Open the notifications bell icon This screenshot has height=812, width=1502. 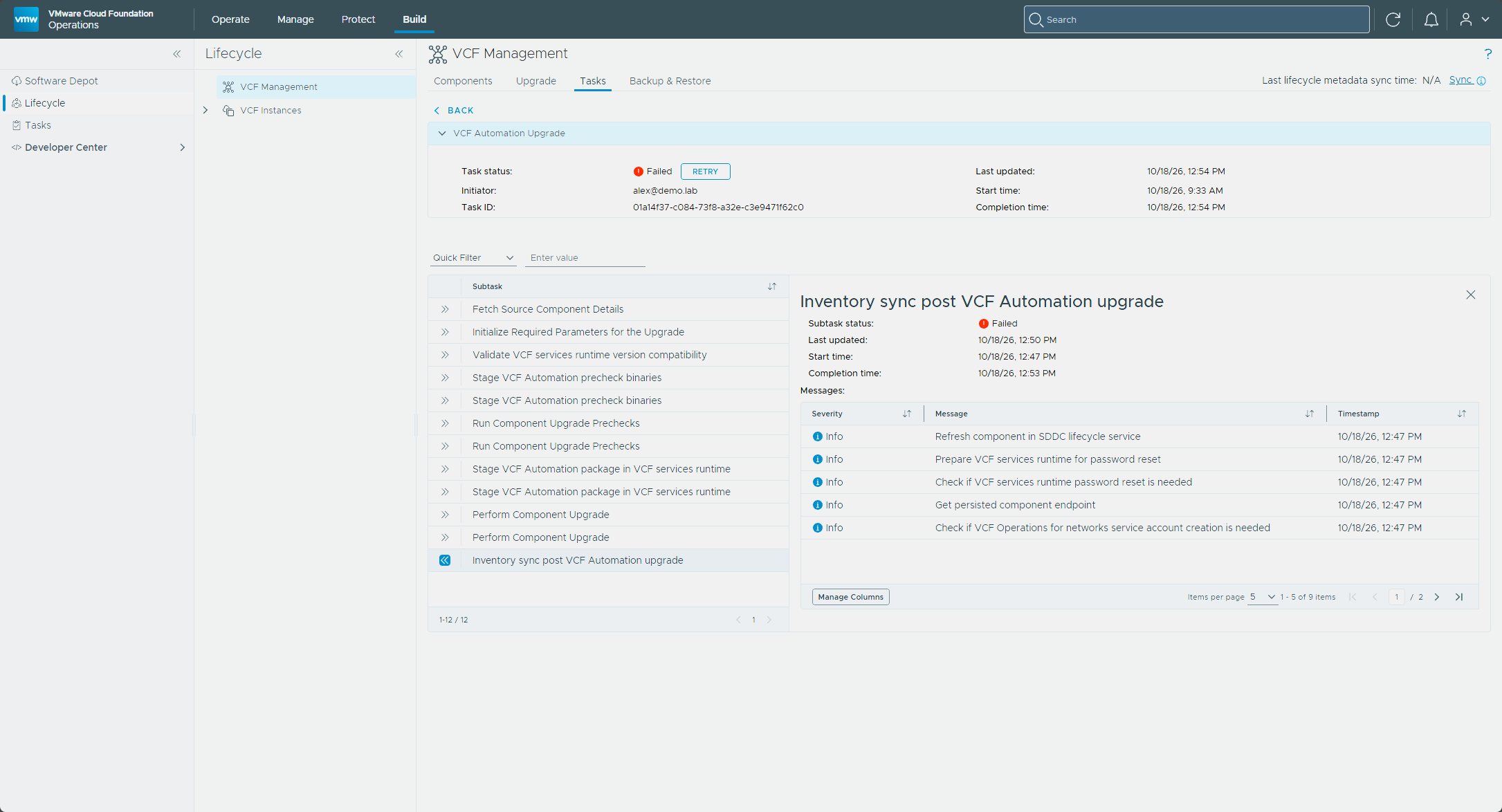(x=1431, y=19)
